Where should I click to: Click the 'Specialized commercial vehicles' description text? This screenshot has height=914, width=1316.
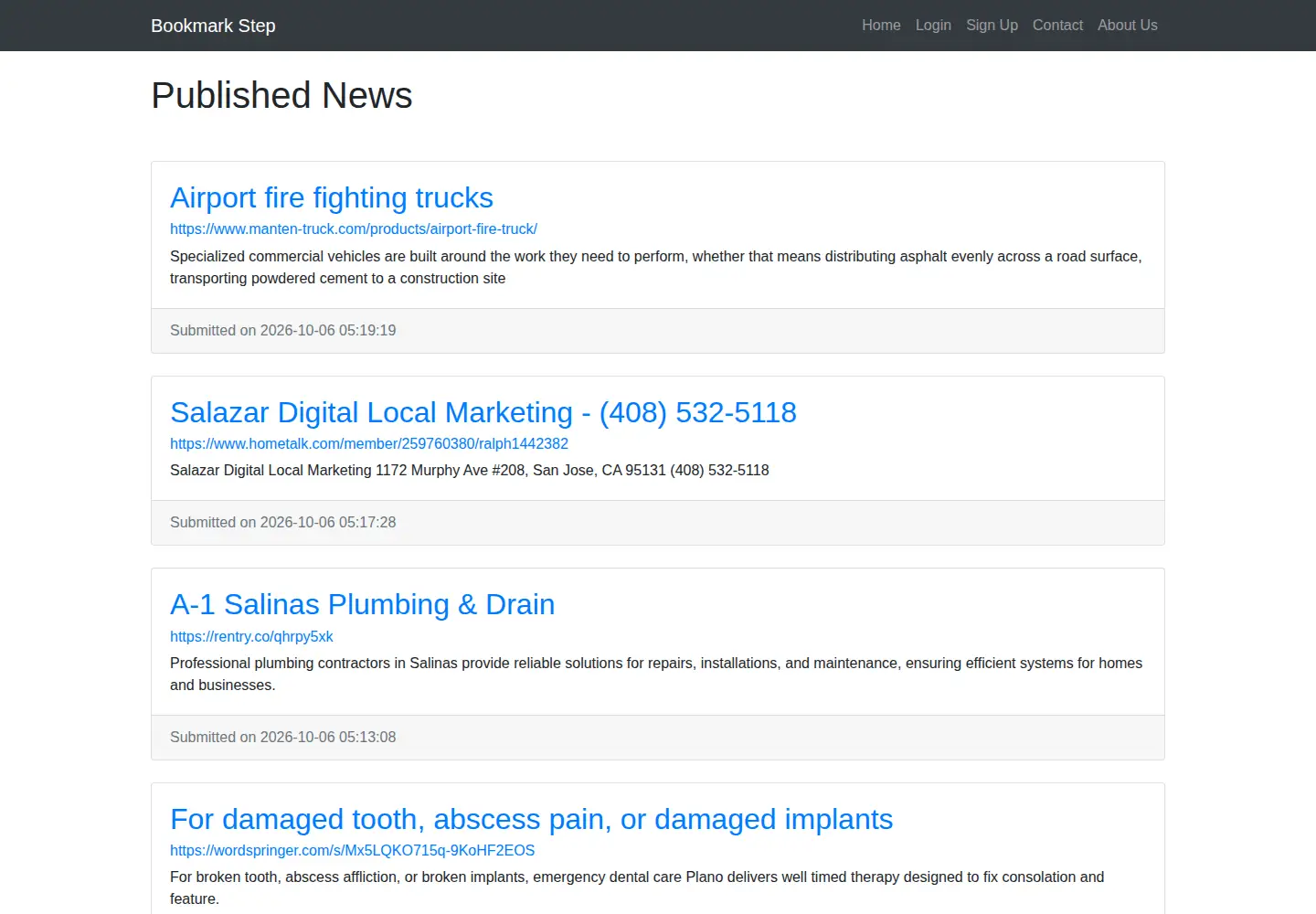pyautogui.click(x=656, y=268)
